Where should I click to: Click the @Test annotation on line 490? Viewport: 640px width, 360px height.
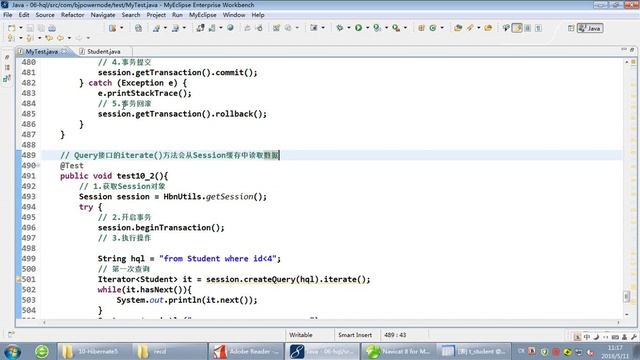tap(72, 165)
